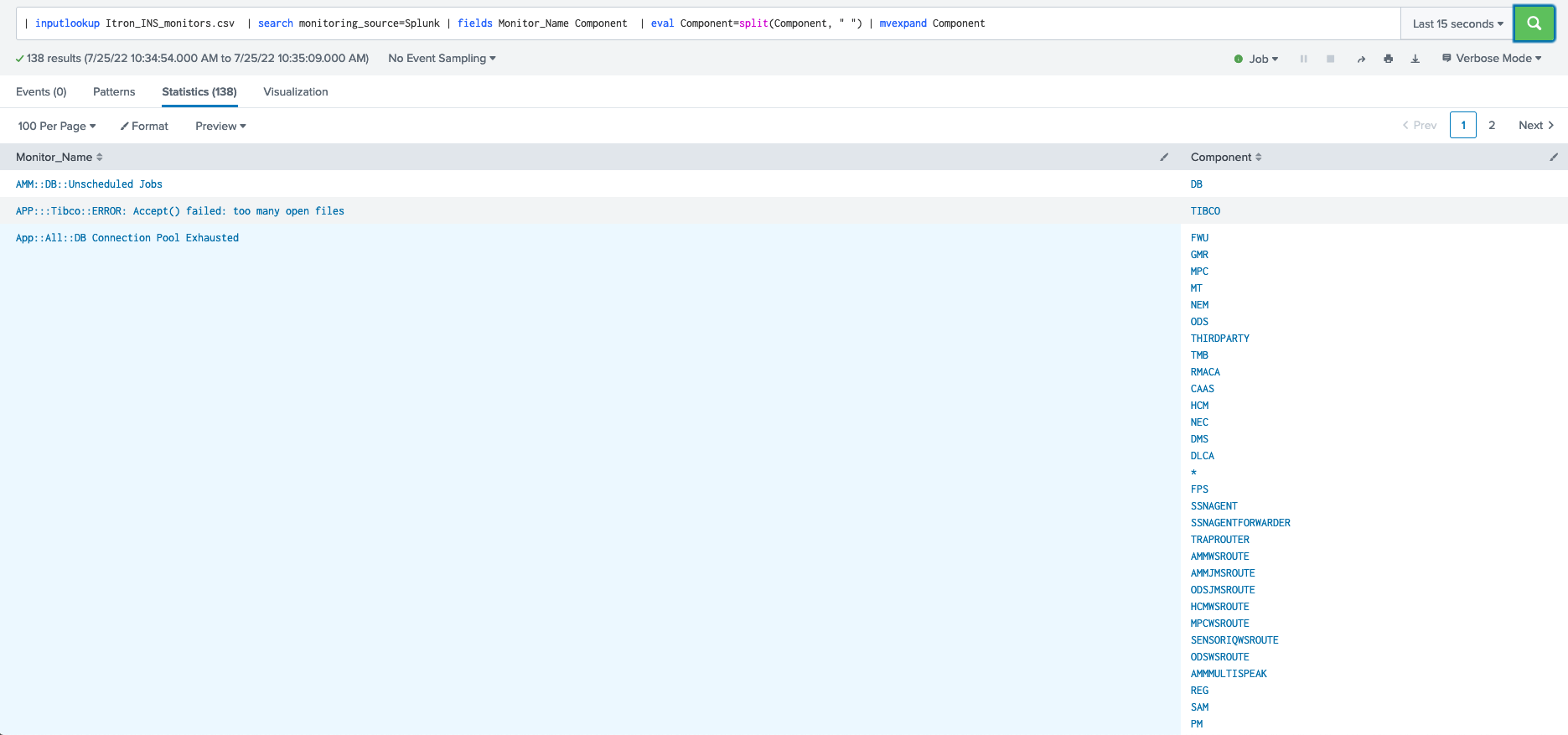
Task: Click the SSNAGENTFORWARDER component value
Action: coord(1240,522)
